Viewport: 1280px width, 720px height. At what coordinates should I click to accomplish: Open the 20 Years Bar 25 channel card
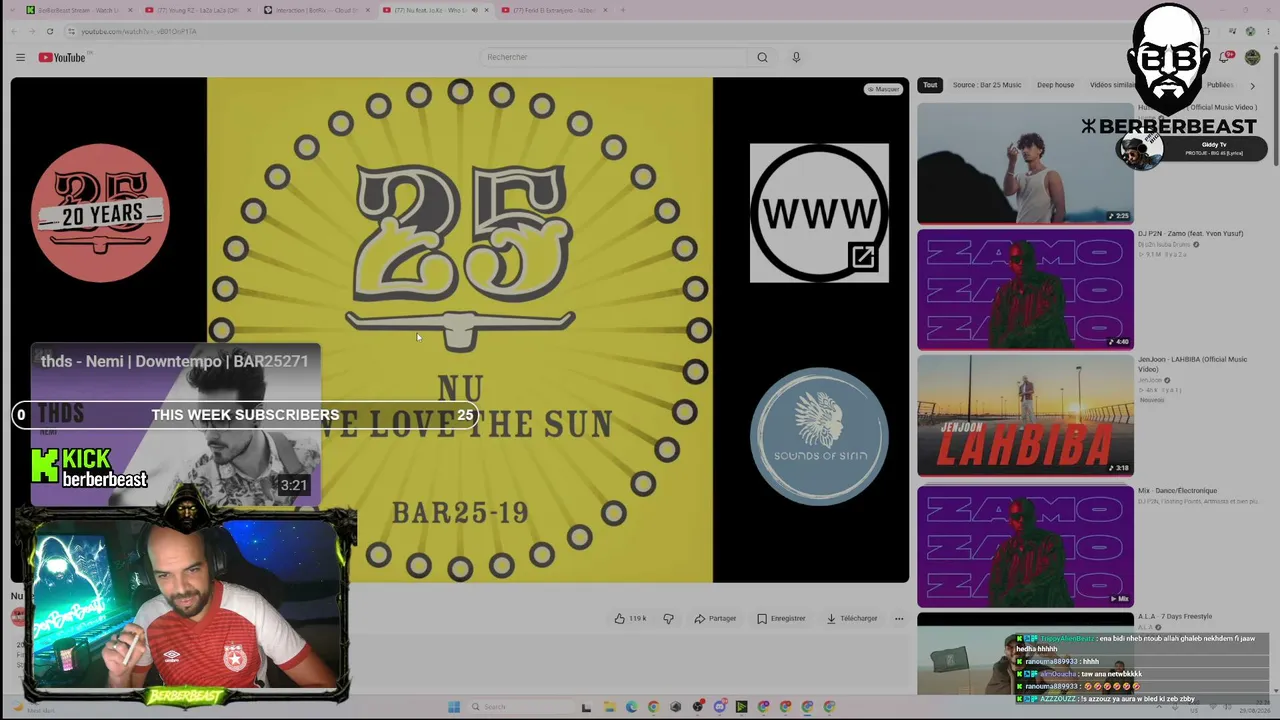(x=100, y=213)
